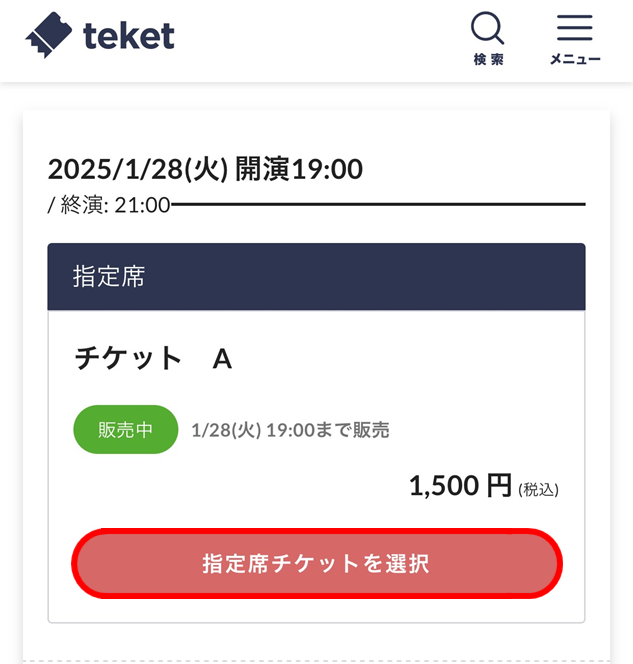Click the teket ticket logo icon

coord(49,35)
